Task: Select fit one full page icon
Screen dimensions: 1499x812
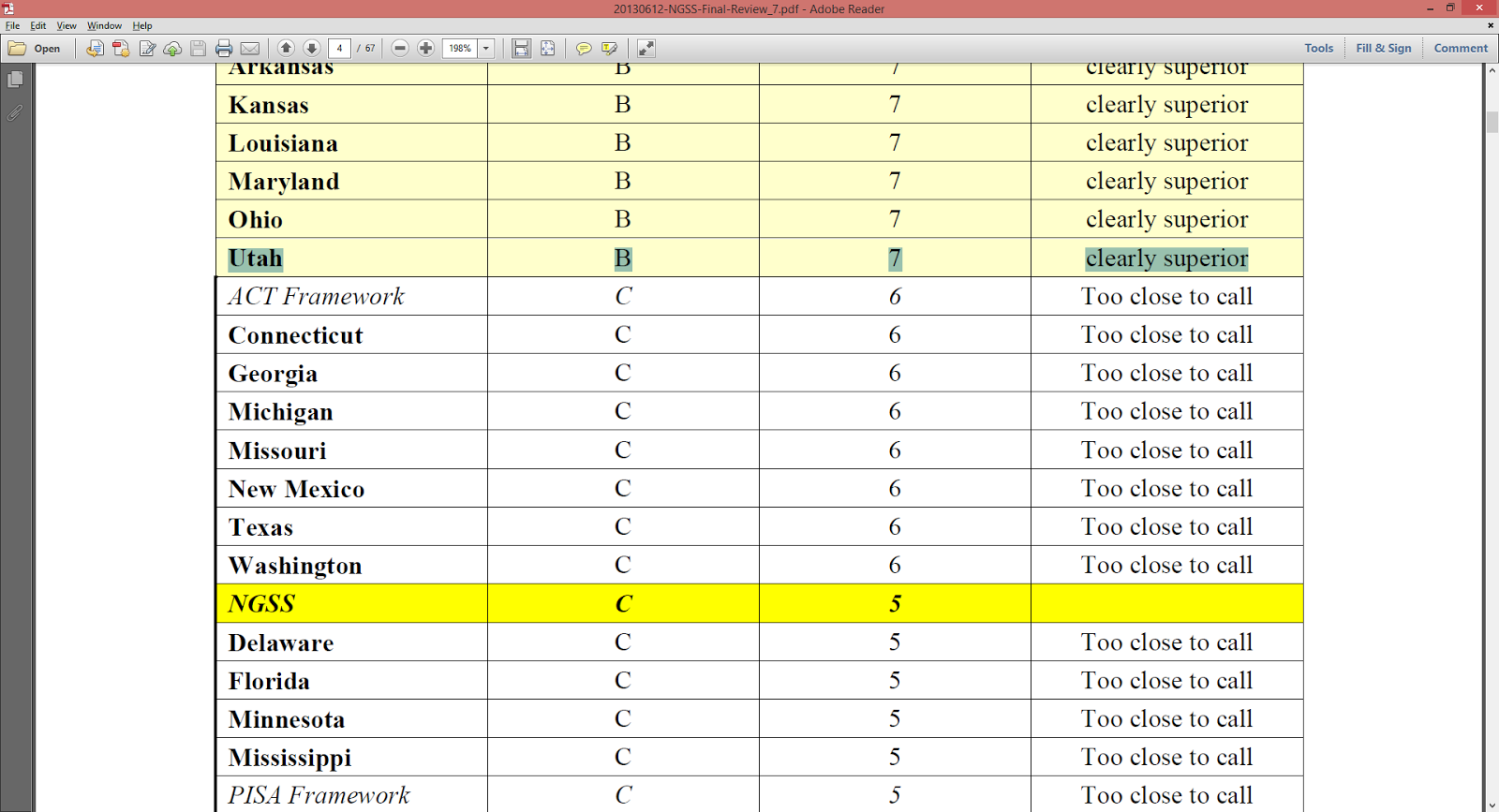Action: point(548,49)
